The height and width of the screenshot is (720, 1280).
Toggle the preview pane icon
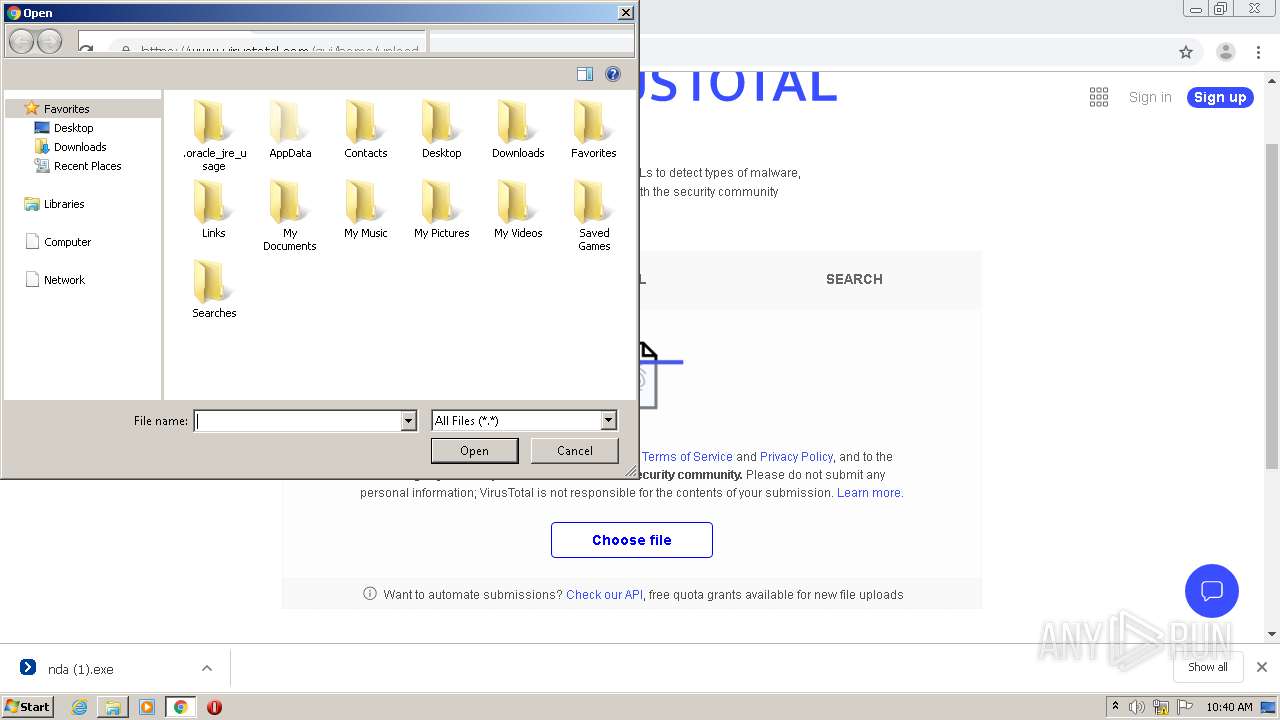click(x=585, y=74)
